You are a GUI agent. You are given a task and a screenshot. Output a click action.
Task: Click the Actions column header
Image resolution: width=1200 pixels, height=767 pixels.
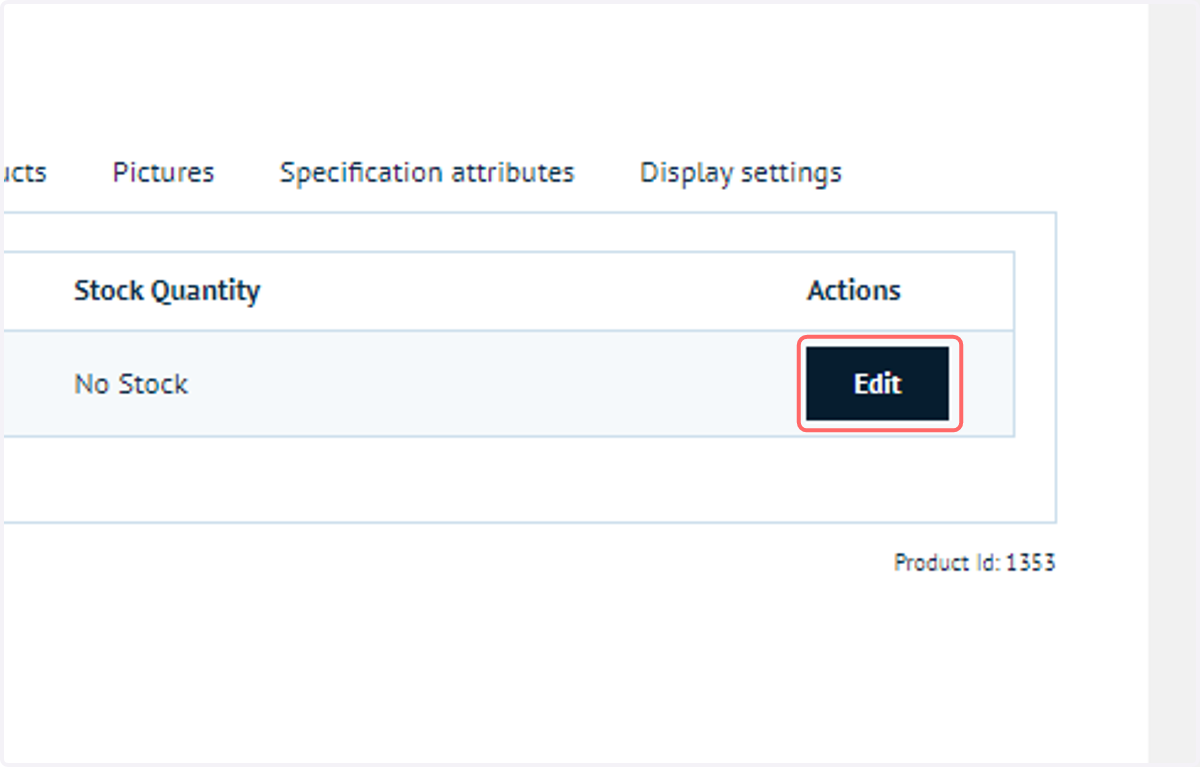[x=854, y=291]
